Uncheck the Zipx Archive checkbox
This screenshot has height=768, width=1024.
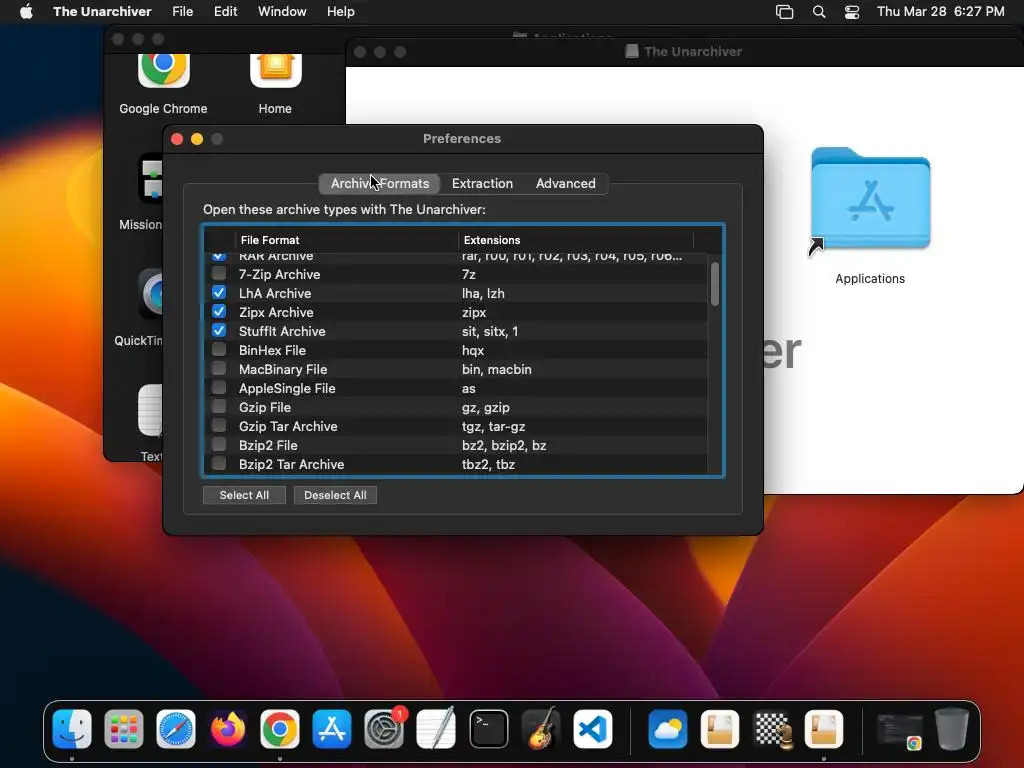[x=219, y=312]
